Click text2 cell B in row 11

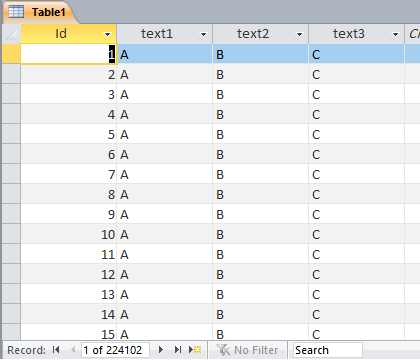pyautogui.click(x=261, y=254)
